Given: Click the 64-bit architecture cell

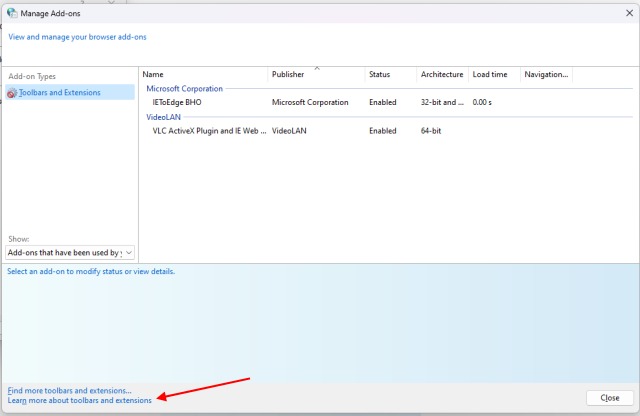Looking at the screenshot, I should [431, 131].
